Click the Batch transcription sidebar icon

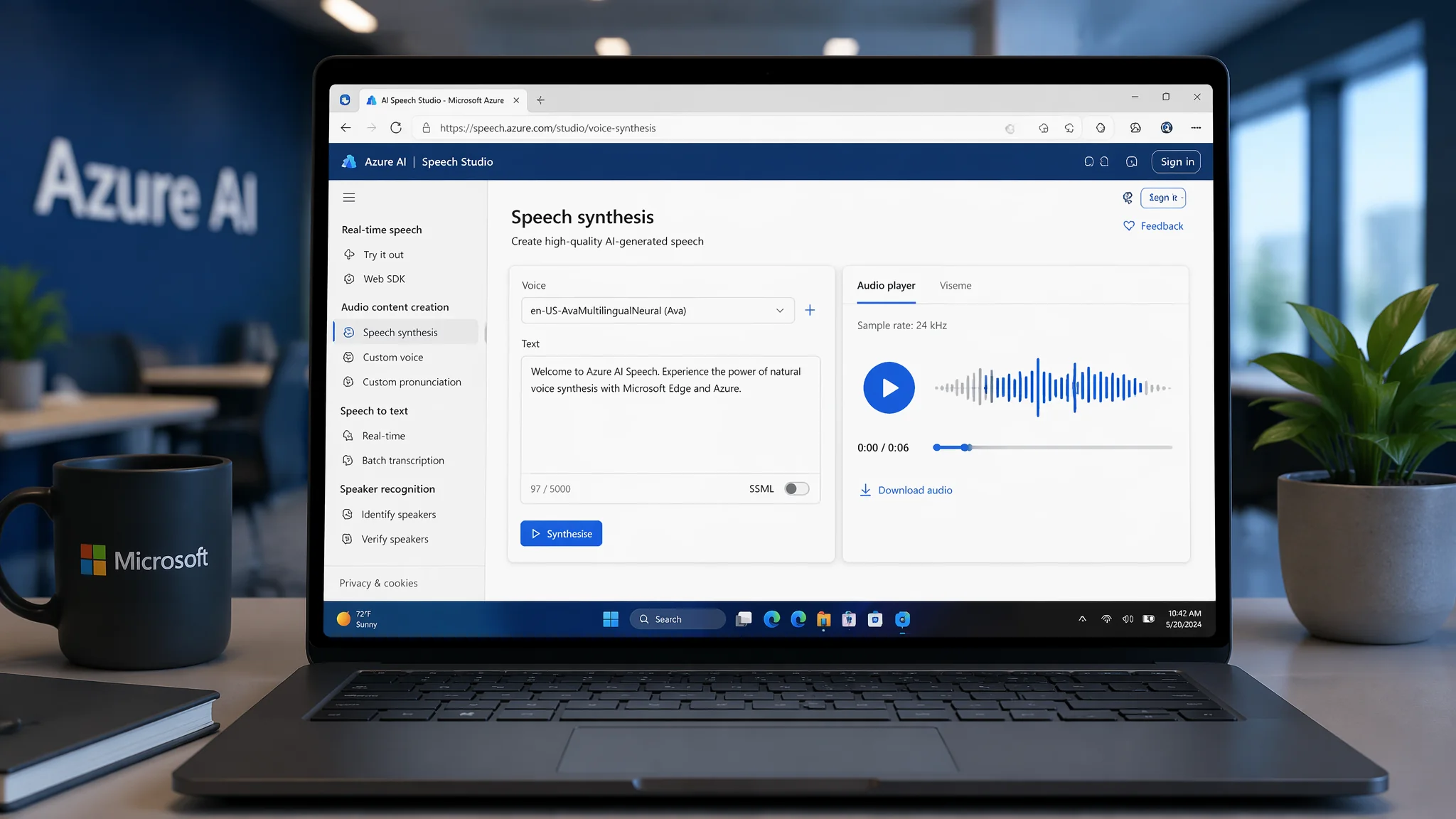click(x=348, y=460)
